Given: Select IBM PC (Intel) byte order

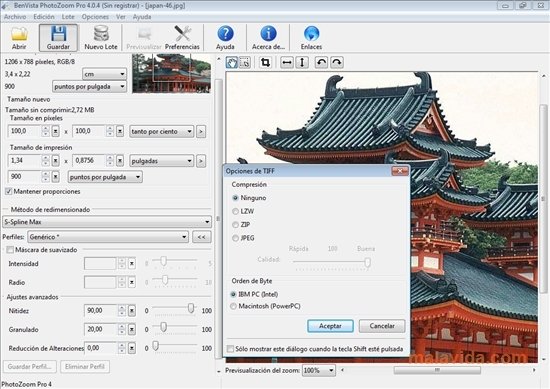Looking at the screenshot, I should tap(233, 294).
